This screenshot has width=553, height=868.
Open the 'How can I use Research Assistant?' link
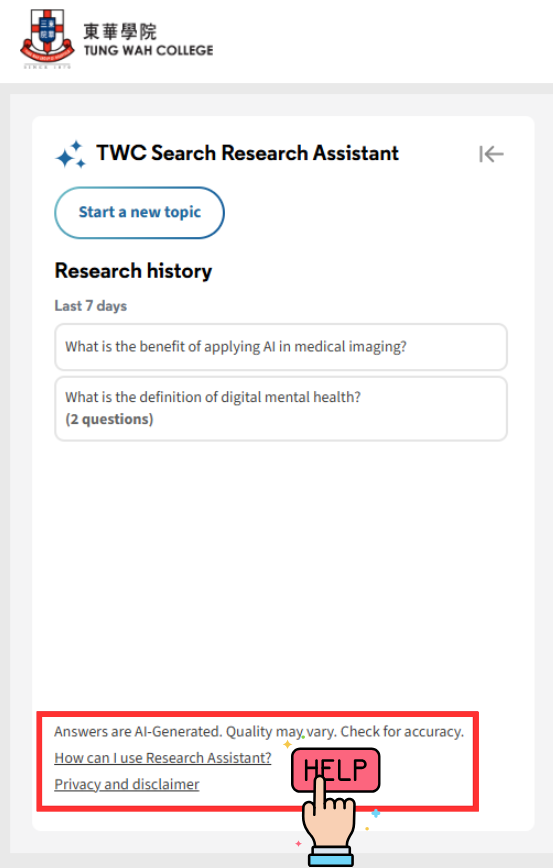pyautogui.click(x=163, y=758)
